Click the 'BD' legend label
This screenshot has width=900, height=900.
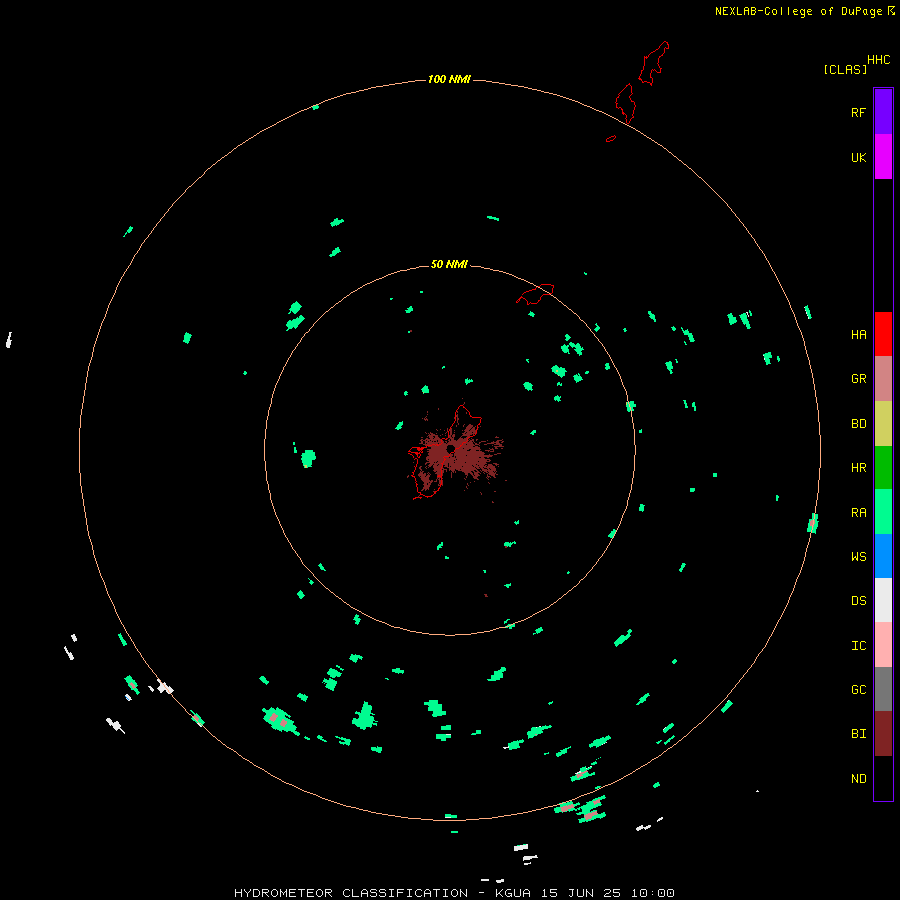click(858, 424)
